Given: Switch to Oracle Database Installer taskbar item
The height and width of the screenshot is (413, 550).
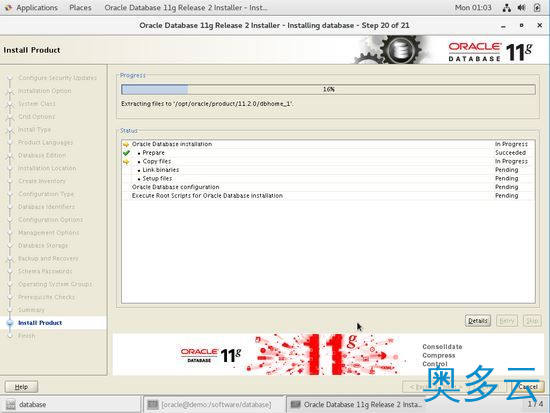Looking at the screenshot, I should pos(356,405).
